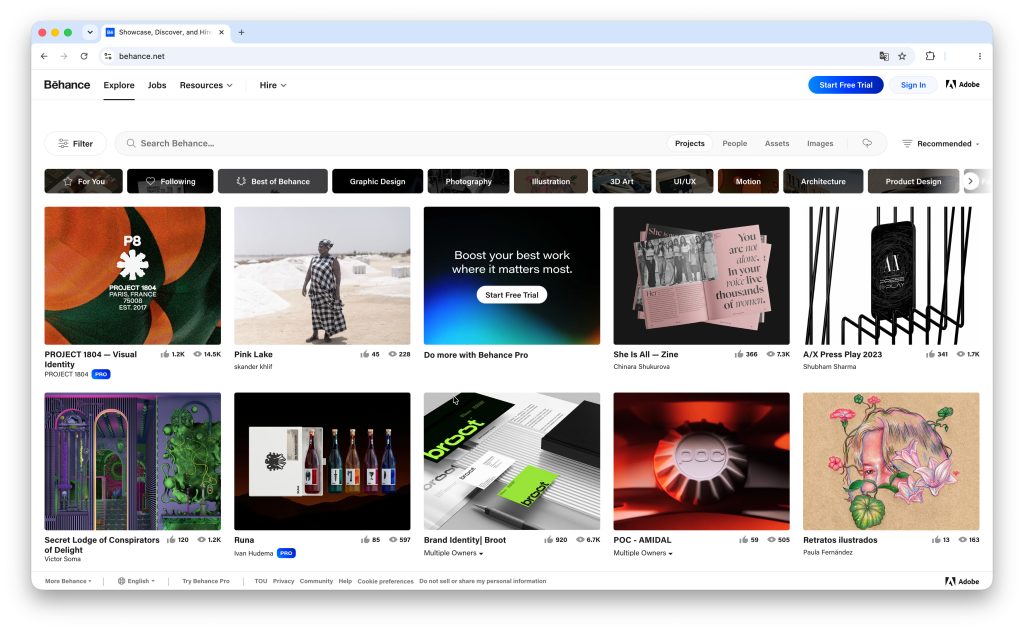Viewport: 1024px width, 631px height.
Task: Open the Recommended sort dropdown
Action: 941,144
